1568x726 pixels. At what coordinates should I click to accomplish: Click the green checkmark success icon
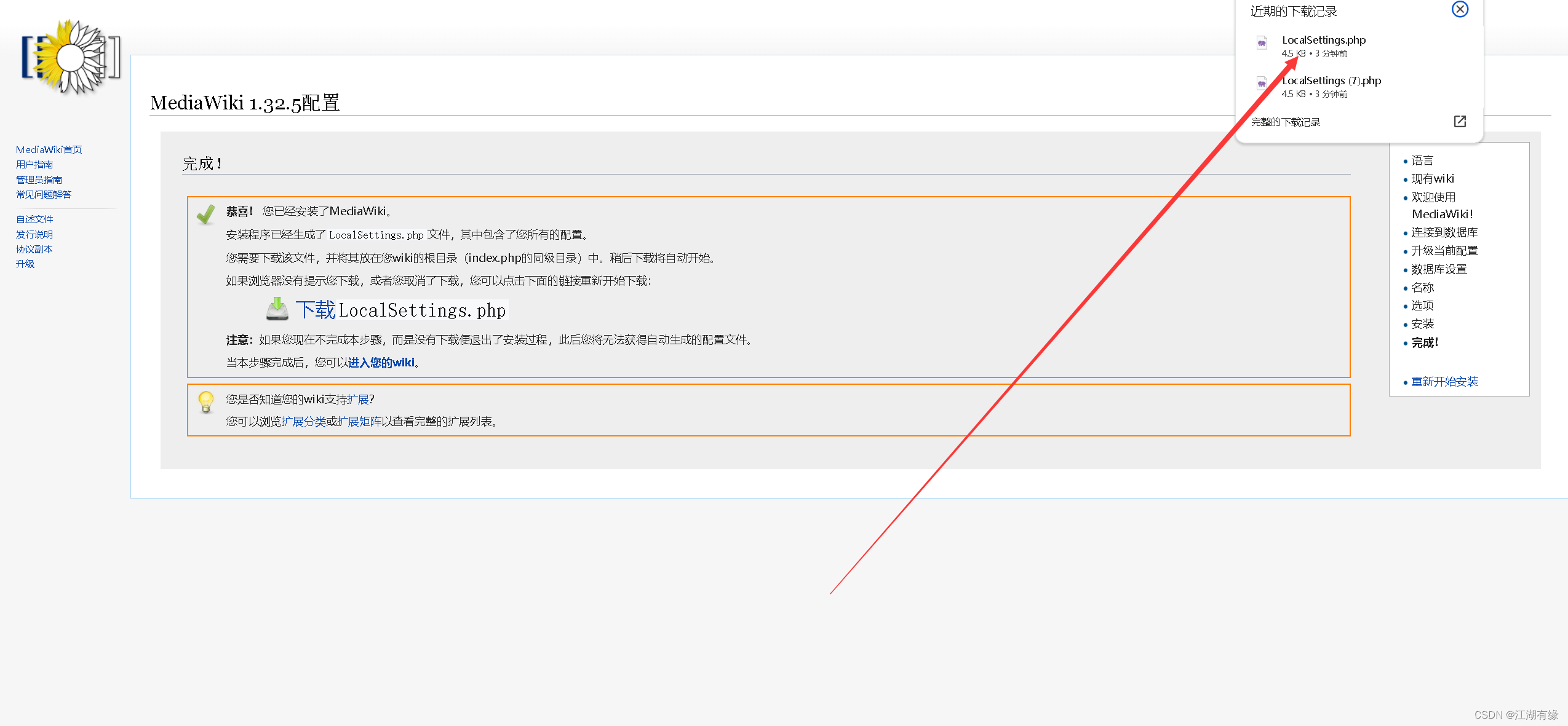click(205, 214)
